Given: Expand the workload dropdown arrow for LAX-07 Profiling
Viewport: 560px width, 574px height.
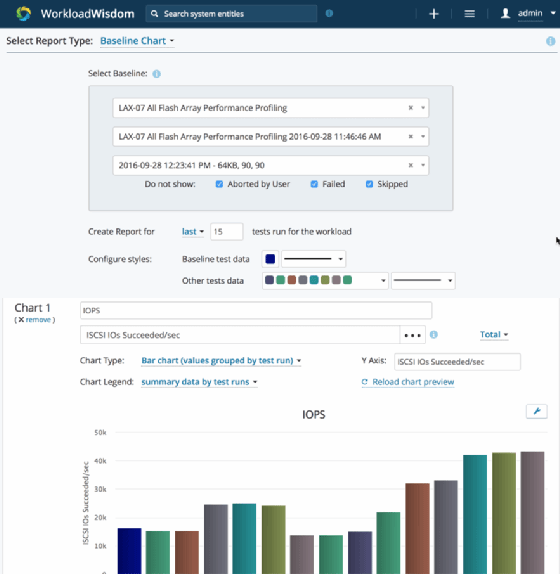Looking at the screenshot, I should (x=423, y=108).
